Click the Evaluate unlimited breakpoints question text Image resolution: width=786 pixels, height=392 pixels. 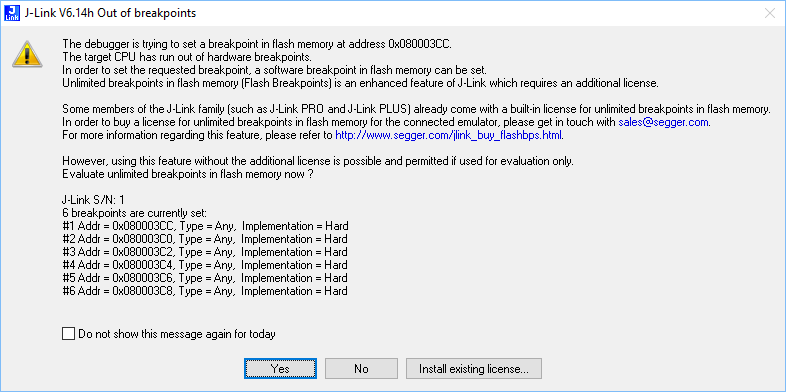click(189, 174)
